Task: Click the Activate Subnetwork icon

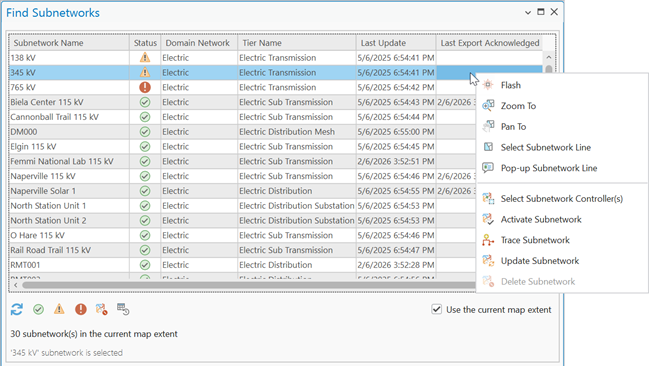Action: tap(488, 219)
